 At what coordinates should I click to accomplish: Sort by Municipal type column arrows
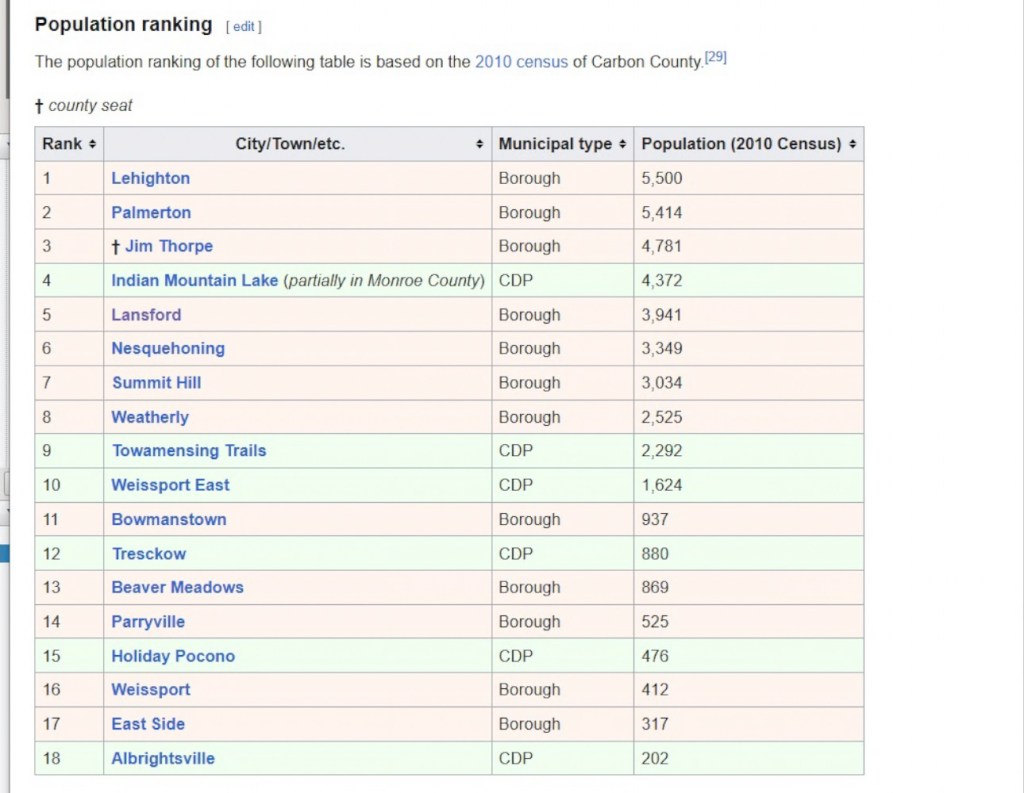(623, 144)
